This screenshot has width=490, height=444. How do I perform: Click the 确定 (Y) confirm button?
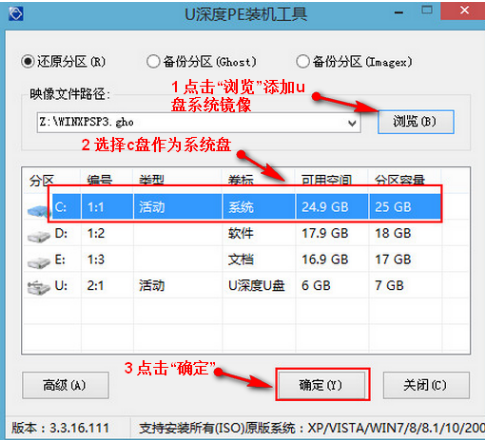pyautogui.click(x=322, y=385)
